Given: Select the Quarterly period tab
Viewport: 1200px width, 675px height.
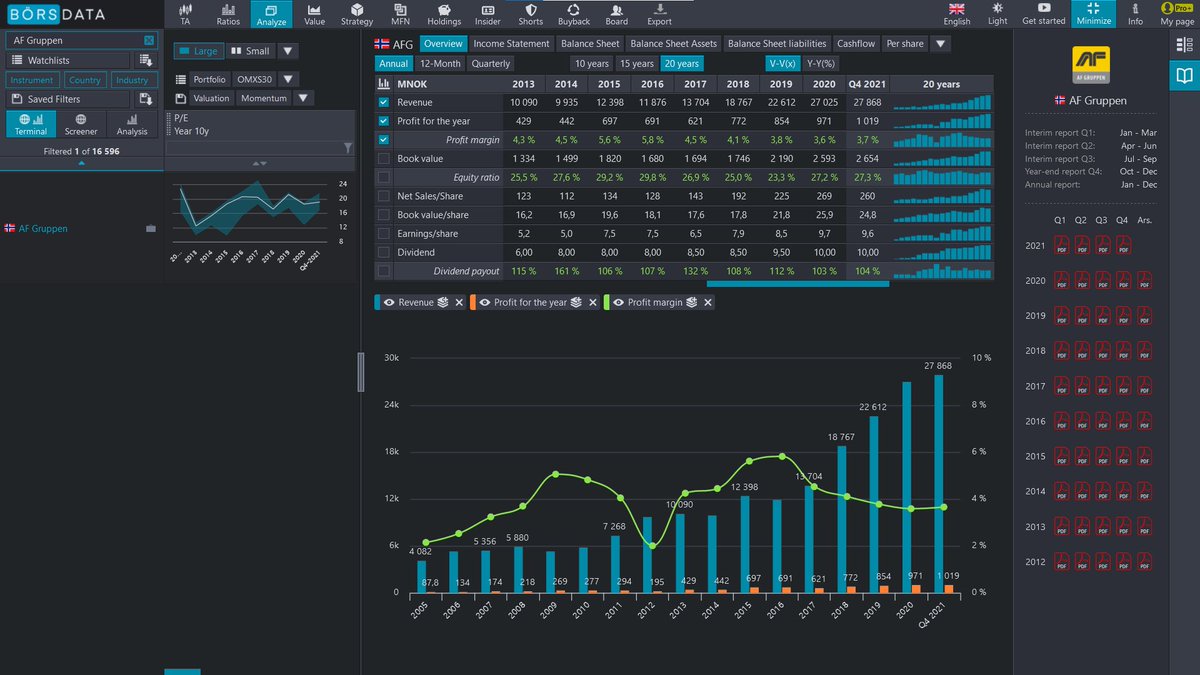Looking at the screenshot, I should point(491,63).
